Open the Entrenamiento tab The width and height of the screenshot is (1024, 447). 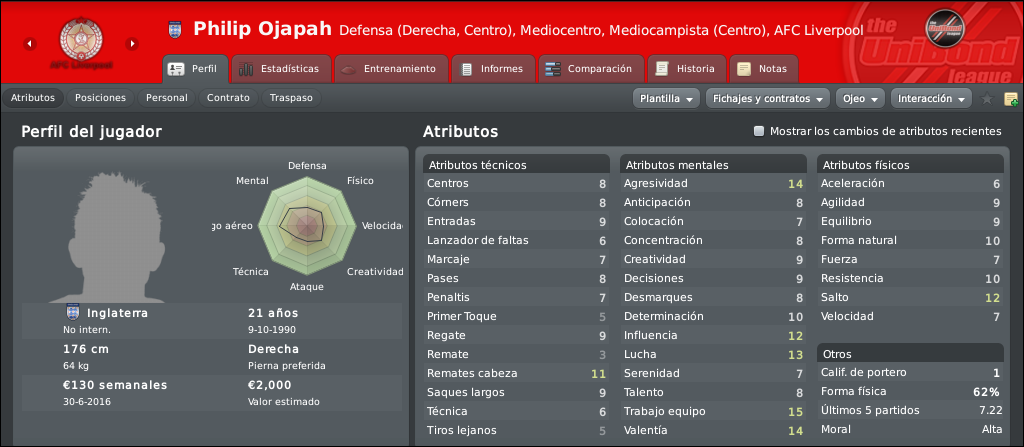pyautogui.click(x=391, y=69)
